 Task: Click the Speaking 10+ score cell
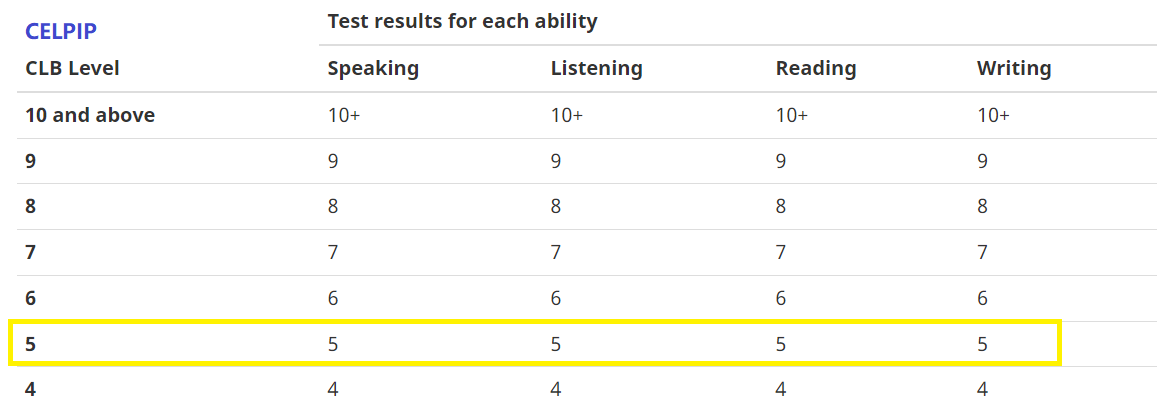(x=344, y=115)
